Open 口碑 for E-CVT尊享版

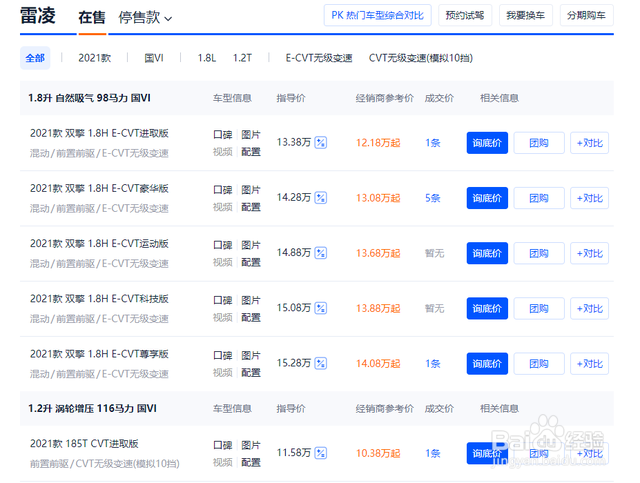click(x=223, y=355)
